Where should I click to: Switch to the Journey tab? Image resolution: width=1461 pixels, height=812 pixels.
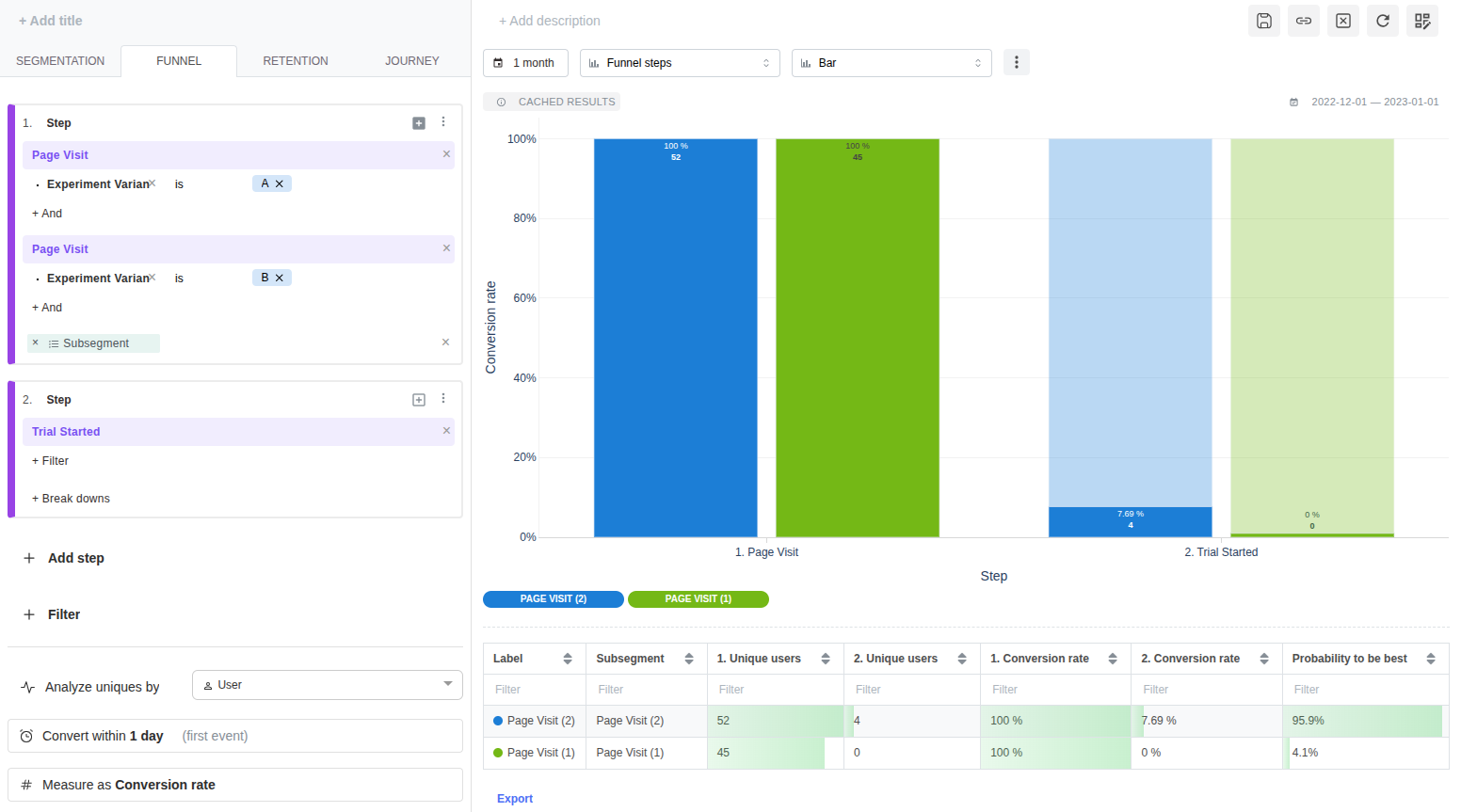pos(411,61)
